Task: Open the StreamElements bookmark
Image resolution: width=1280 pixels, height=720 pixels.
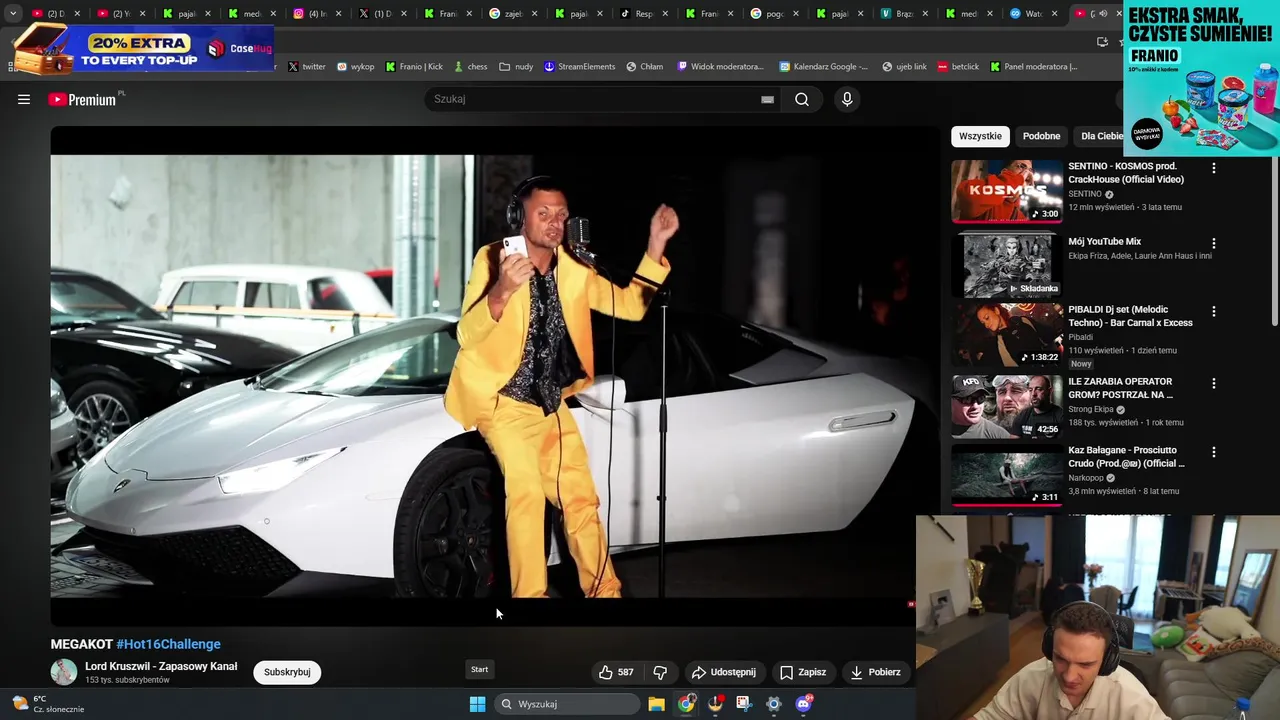Action: [x=580, y=67]
